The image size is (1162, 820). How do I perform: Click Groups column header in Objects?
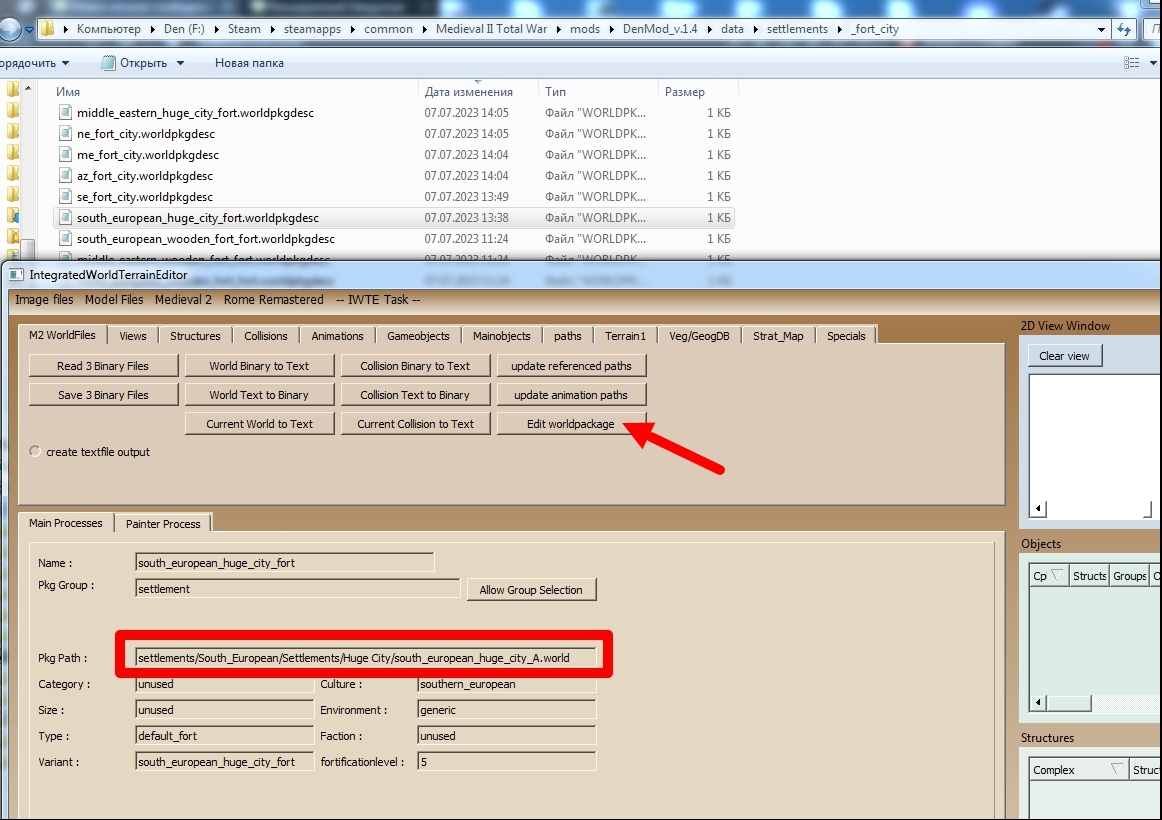click(x=1129, y=576)
